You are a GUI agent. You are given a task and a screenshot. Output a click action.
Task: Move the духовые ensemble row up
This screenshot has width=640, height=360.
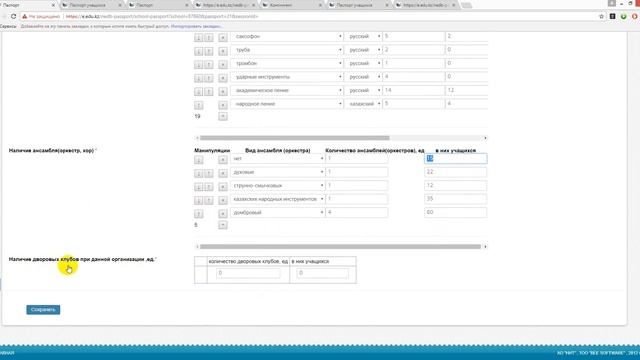click(209, 173)
